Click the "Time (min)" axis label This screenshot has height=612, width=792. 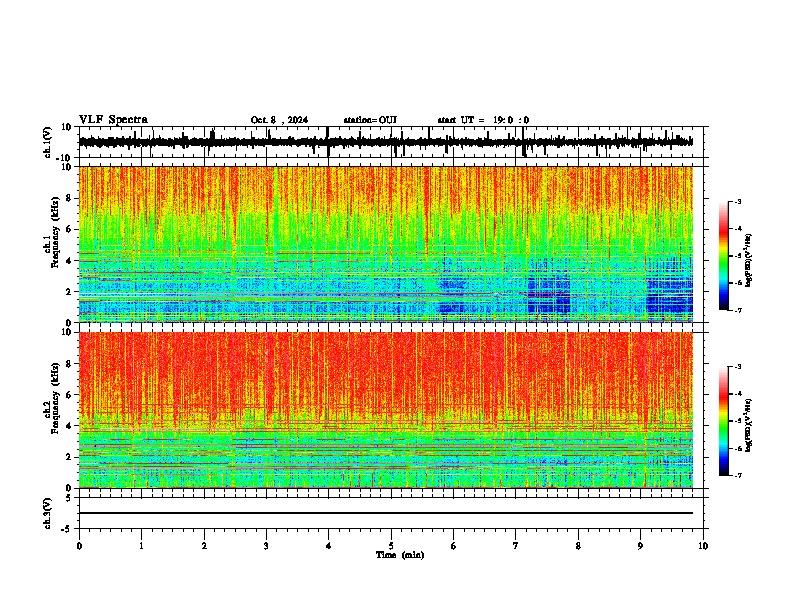(400, 555)
